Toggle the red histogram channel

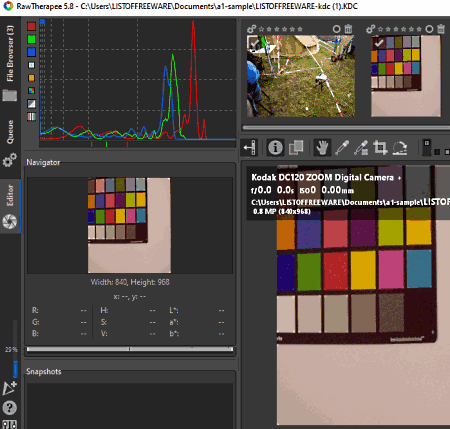pyautogui.click(x=31, y=26)
